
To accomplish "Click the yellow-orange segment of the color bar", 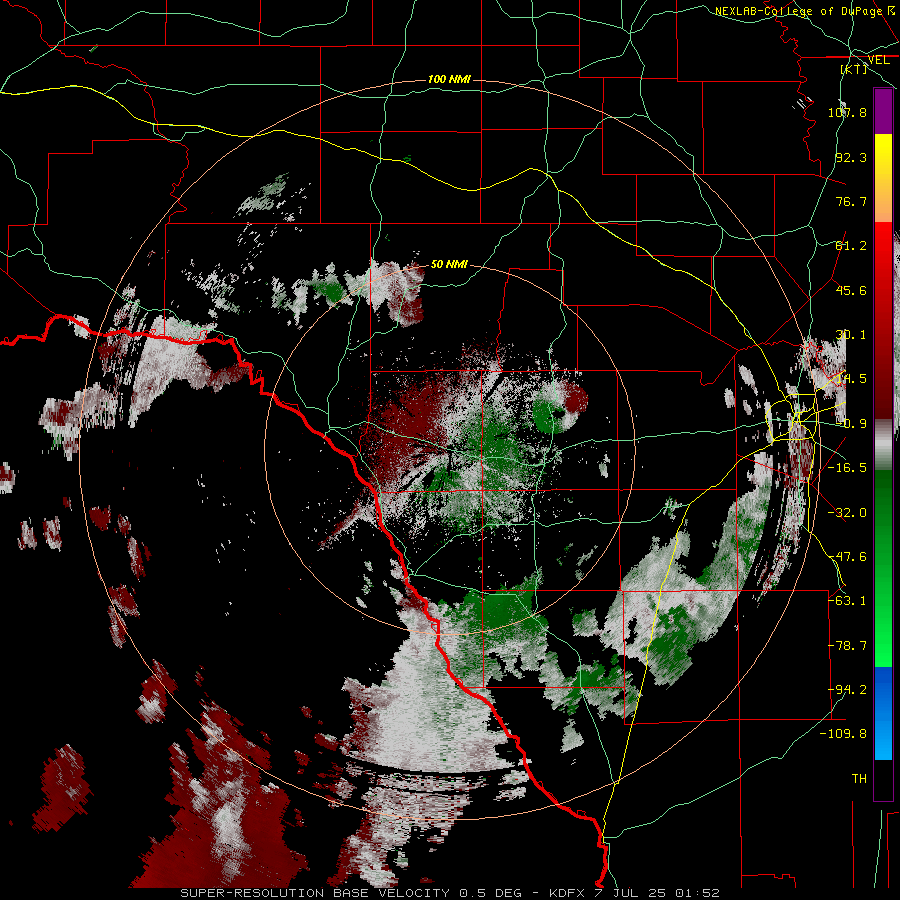I will pyautogui.click(x=883, y=178).
